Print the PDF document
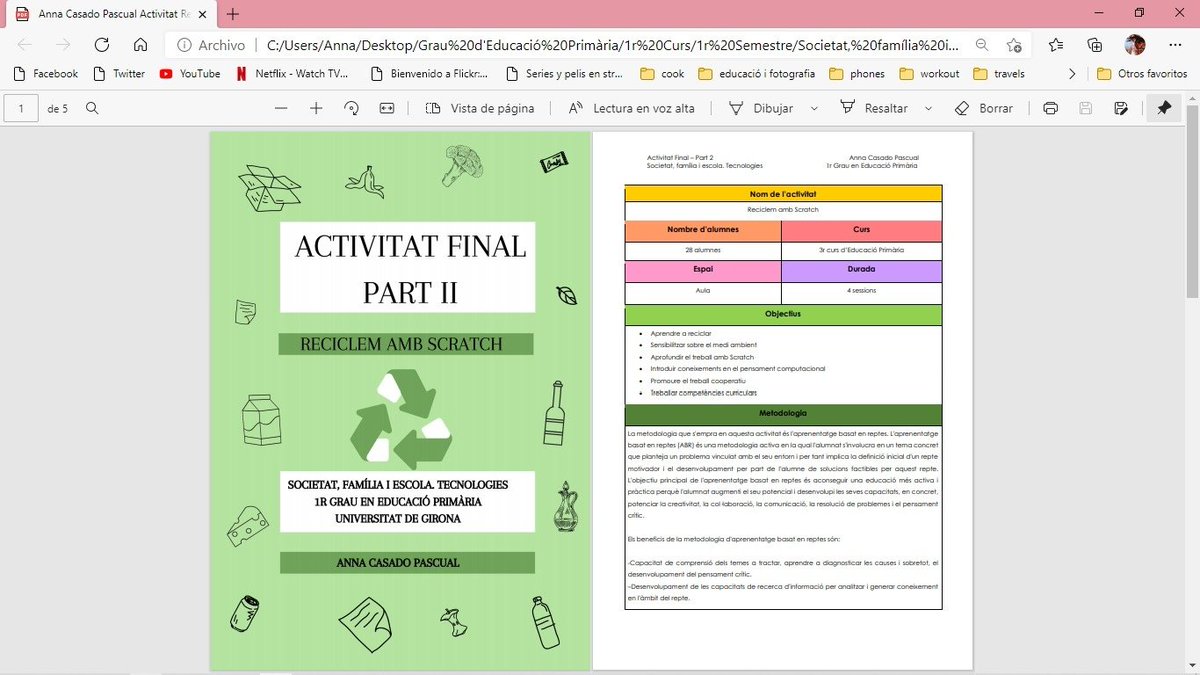 pyautogui.click(x=1050, y=108)
